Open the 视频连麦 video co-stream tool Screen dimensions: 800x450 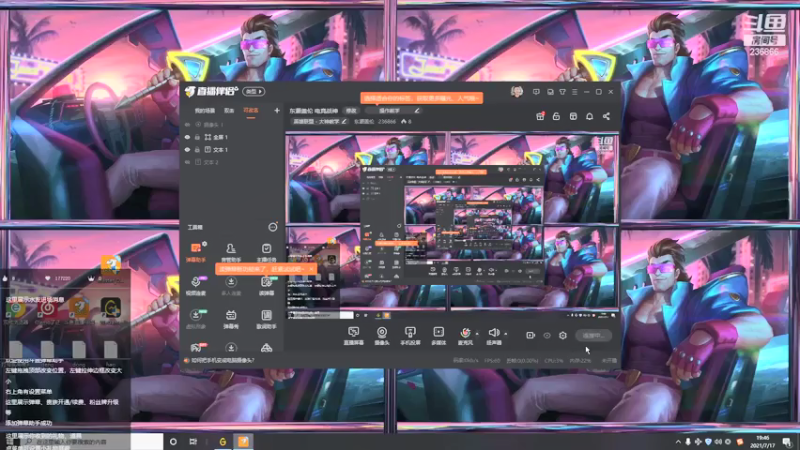pos(195,286)
